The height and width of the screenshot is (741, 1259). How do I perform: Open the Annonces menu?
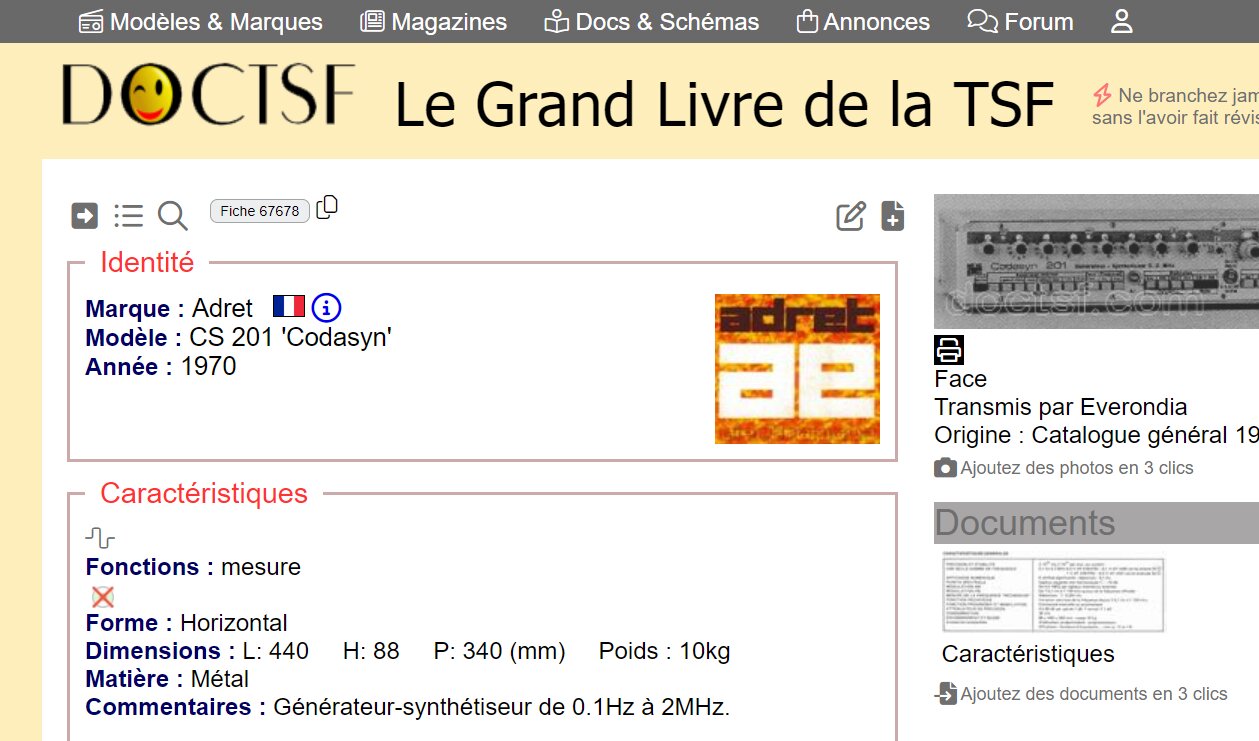(863, 21)
